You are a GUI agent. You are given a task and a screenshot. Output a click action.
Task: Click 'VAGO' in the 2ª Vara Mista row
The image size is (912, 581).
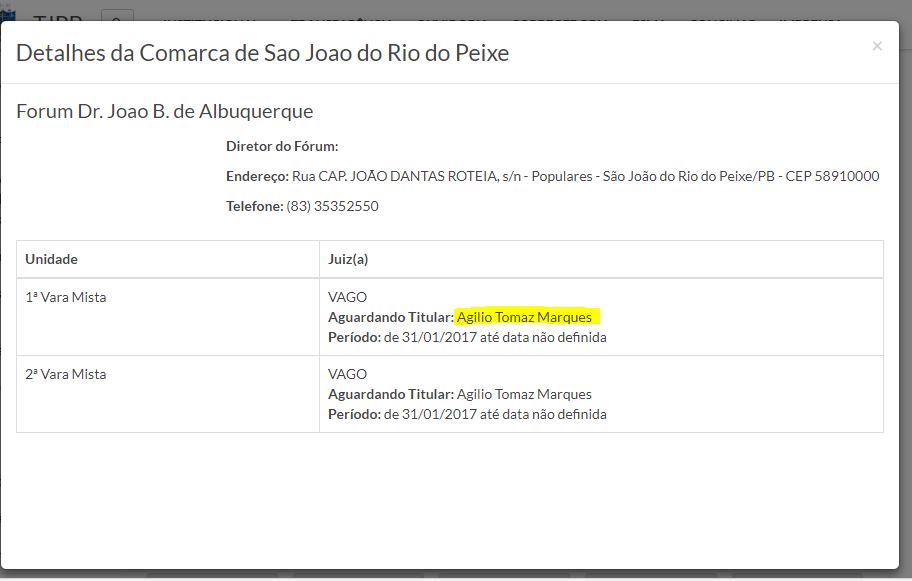[347, 374]
